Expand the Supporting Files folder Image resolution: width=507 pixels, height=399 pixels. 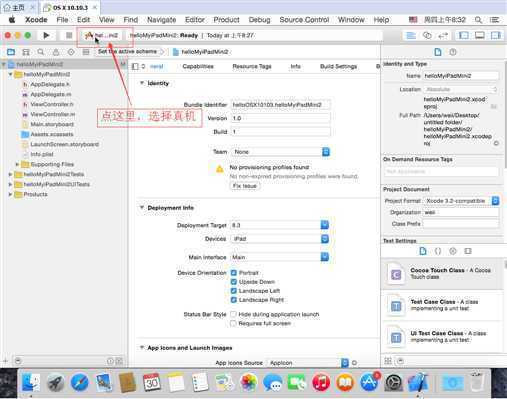[x=17, y=164]
